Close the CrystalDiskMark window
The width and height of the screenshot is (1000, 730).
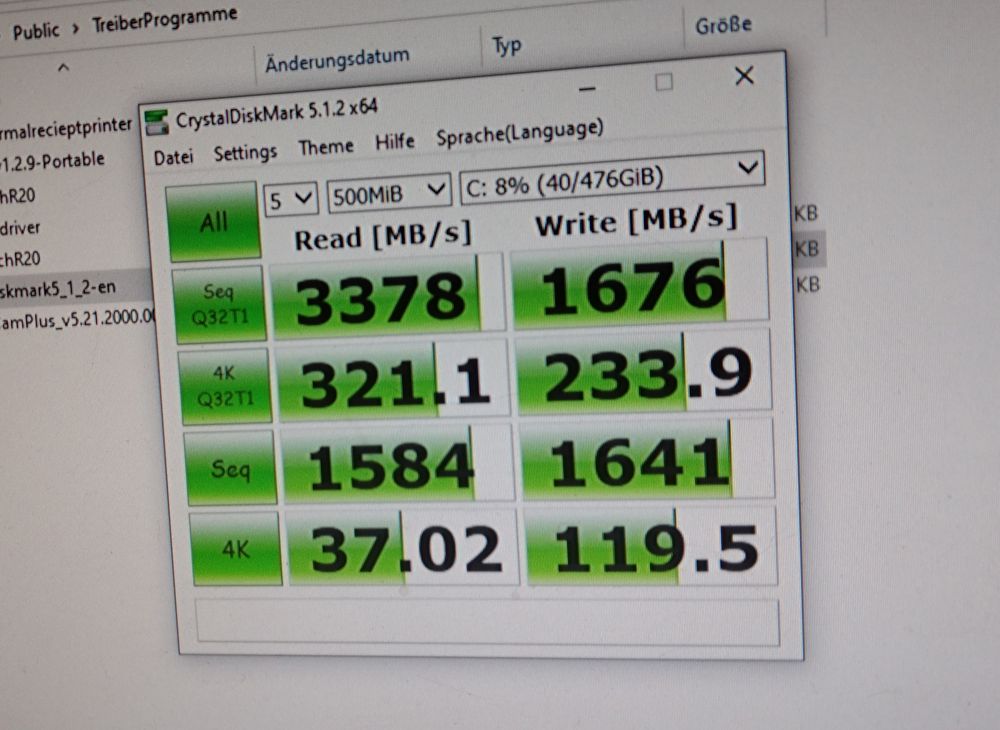(744, 76)
